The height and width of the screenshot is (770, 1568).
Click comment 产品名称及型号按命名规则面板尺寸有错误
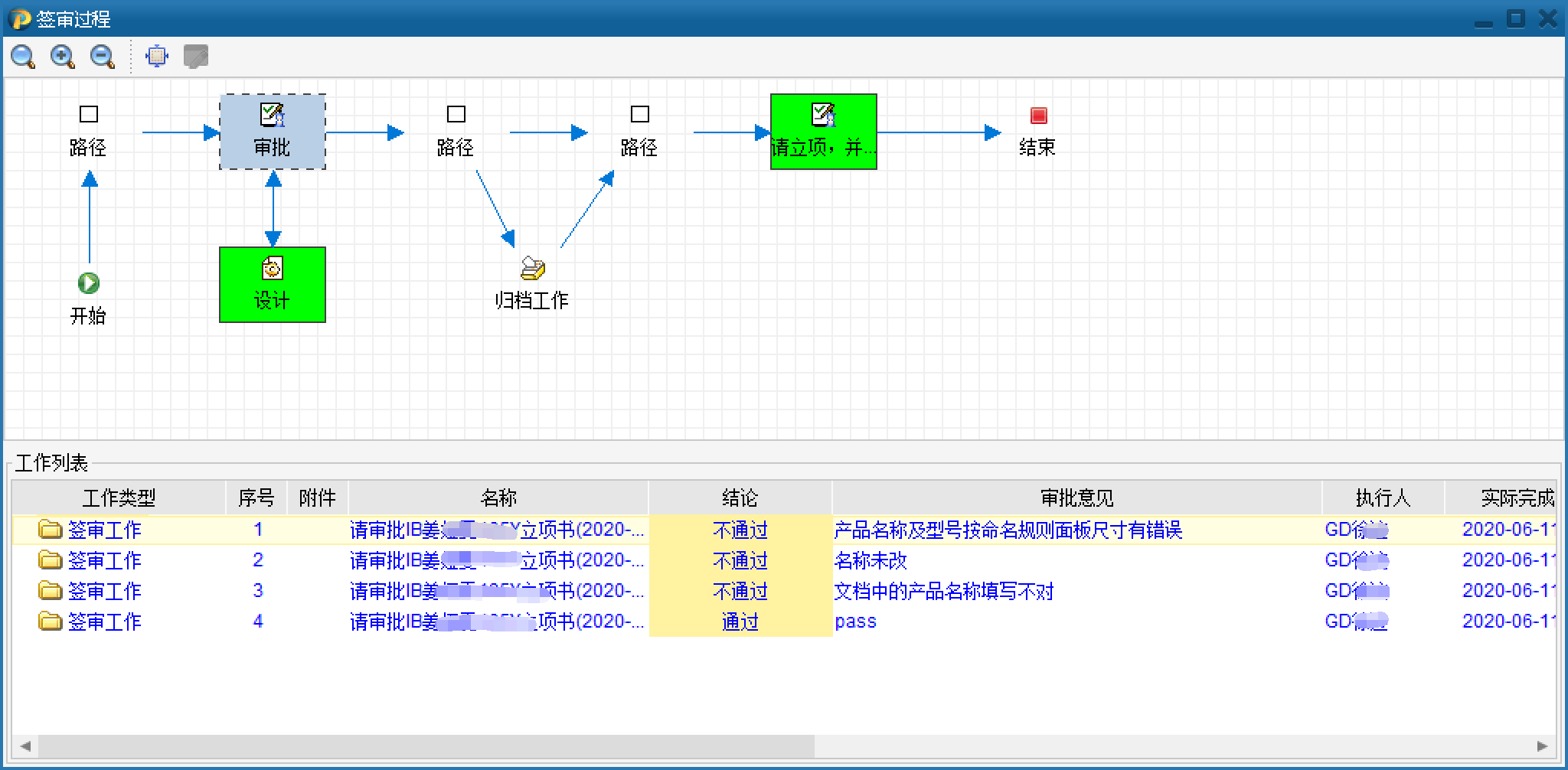[1008, 530]
